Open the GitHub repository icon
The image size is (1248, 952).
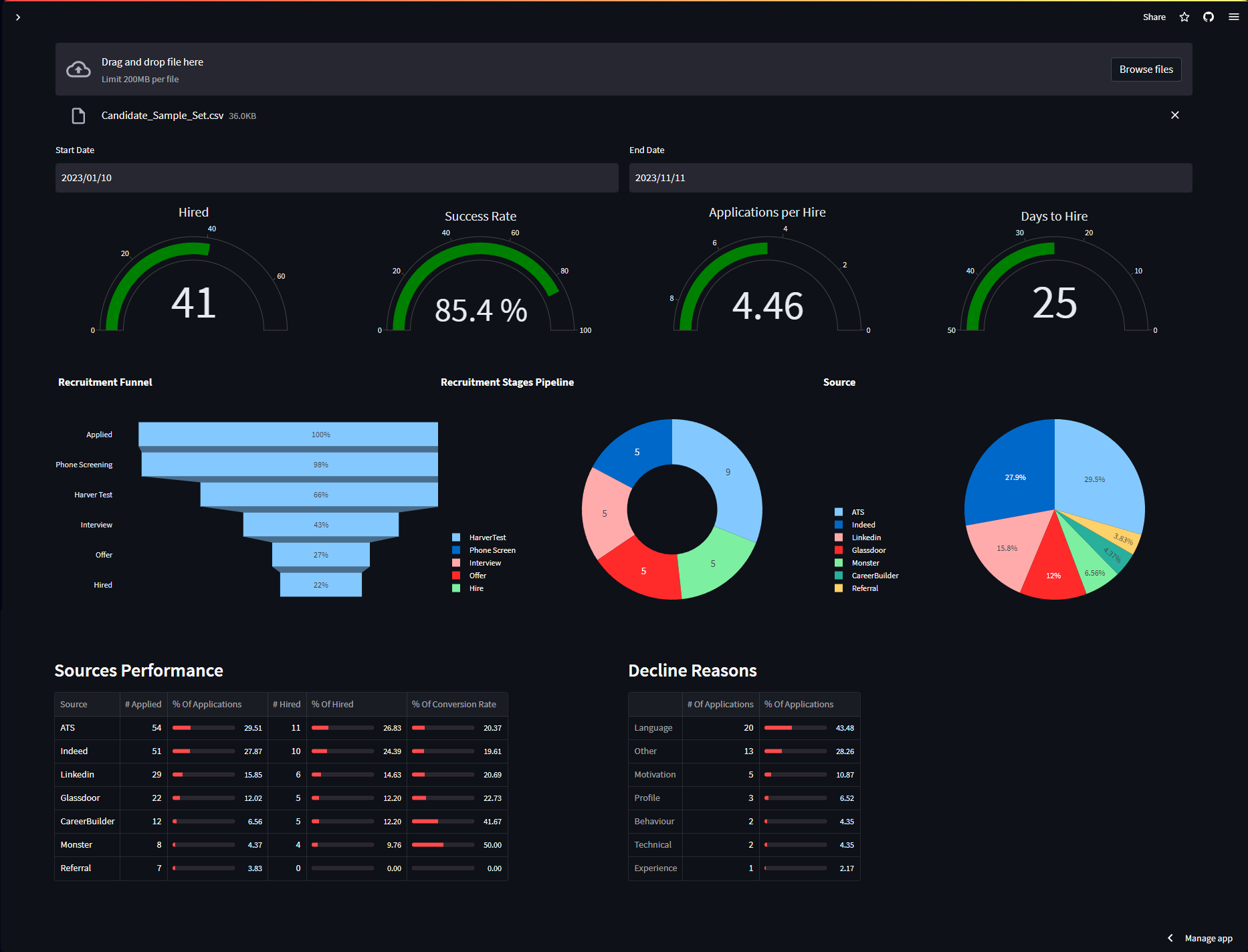tap(1209, 17)
